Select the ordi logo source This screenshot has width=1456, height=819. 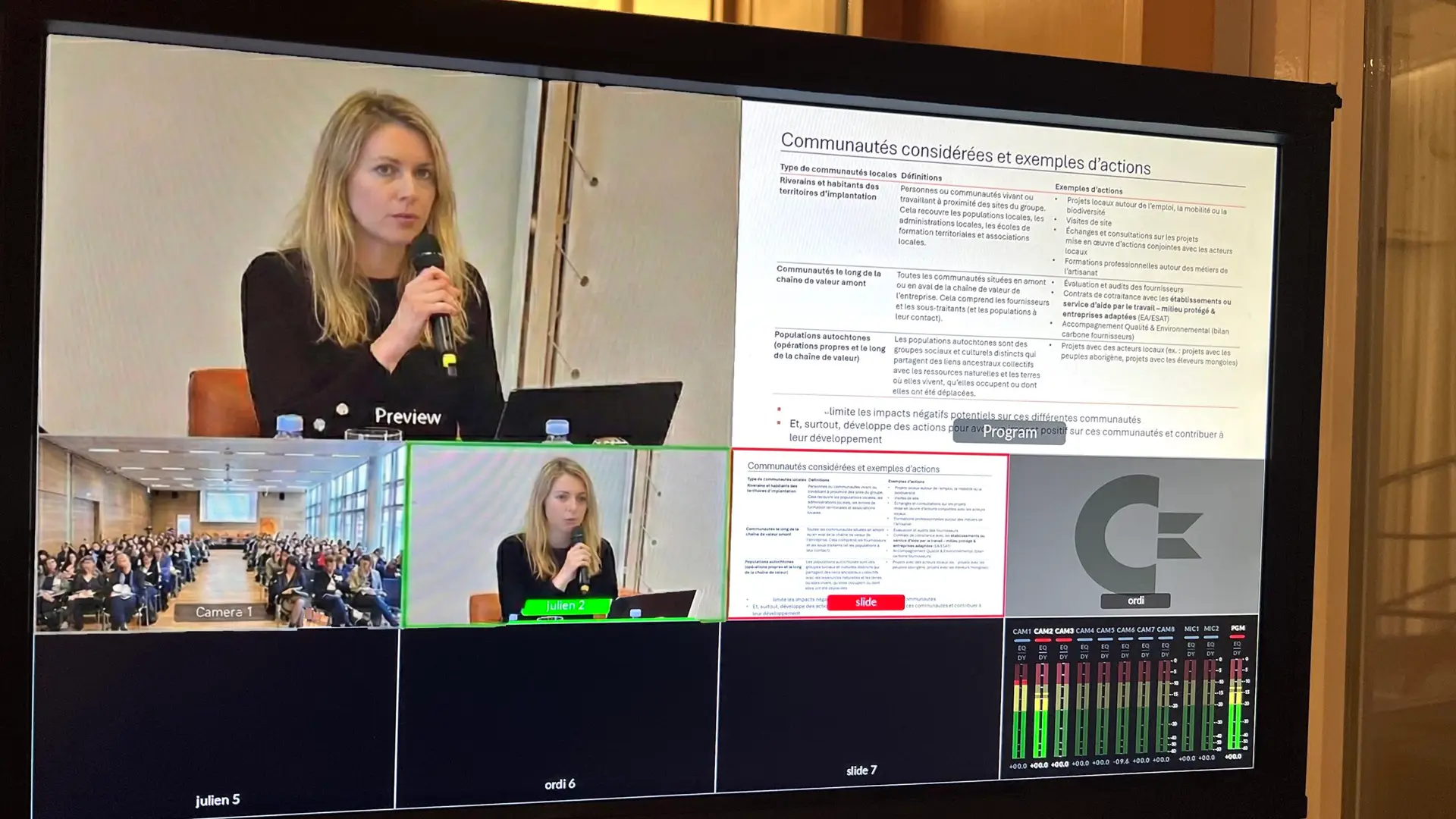(1135, 536)
